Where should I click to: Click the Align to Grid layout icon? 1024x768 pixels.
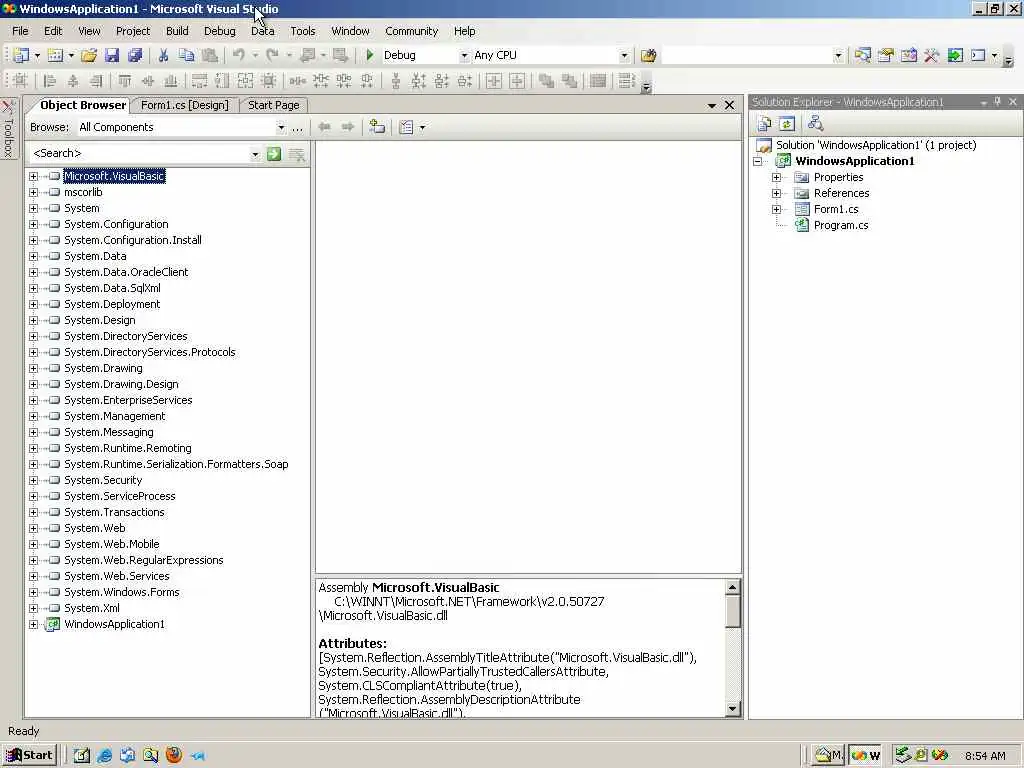[x=20, y=81]
